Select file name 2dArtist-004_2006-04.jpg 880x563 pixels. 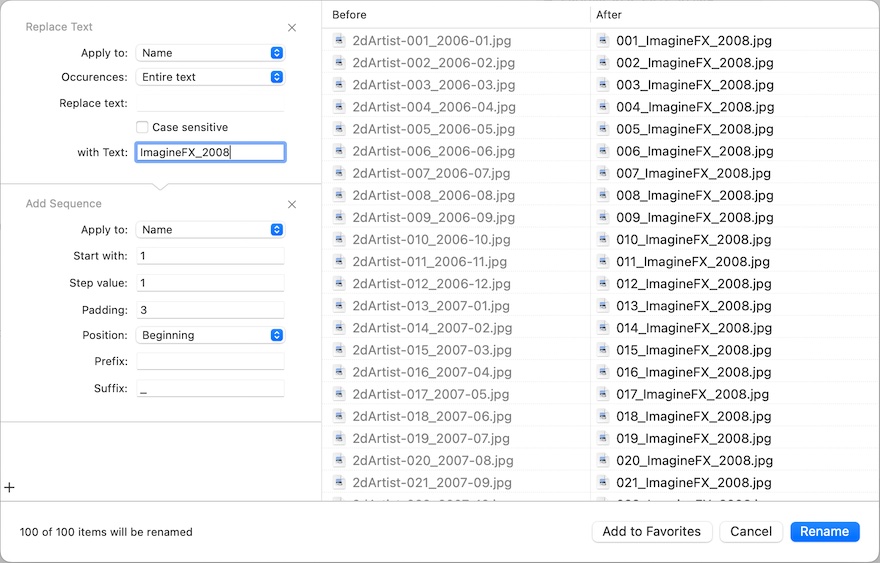click(434, 107)
